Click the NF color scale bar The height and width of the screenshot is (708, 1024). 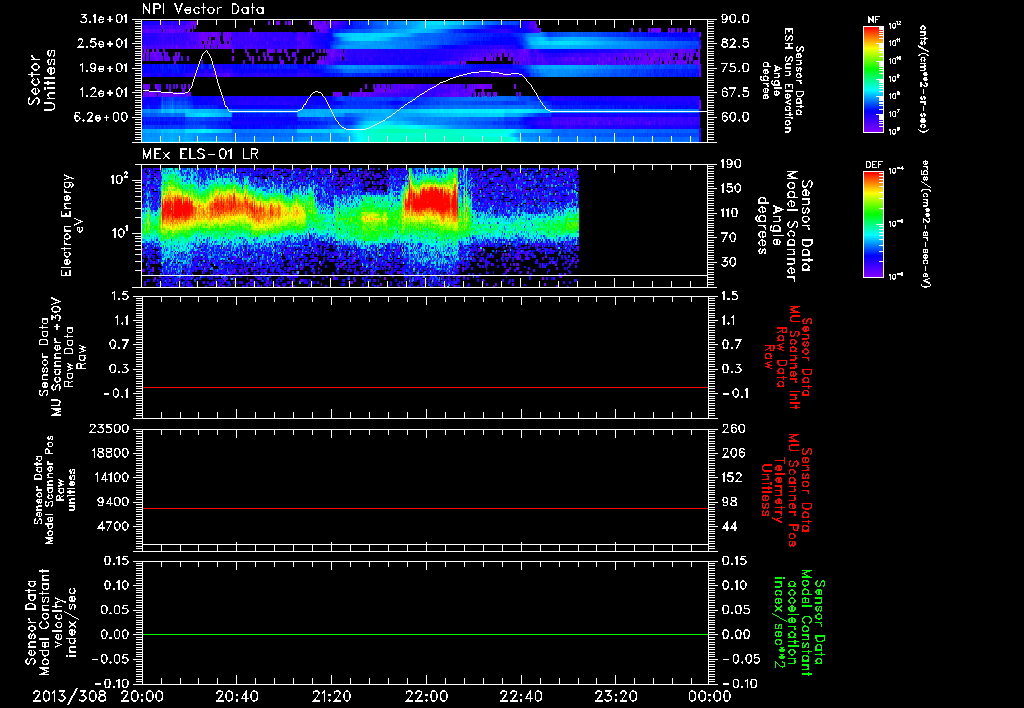point(873,78)
